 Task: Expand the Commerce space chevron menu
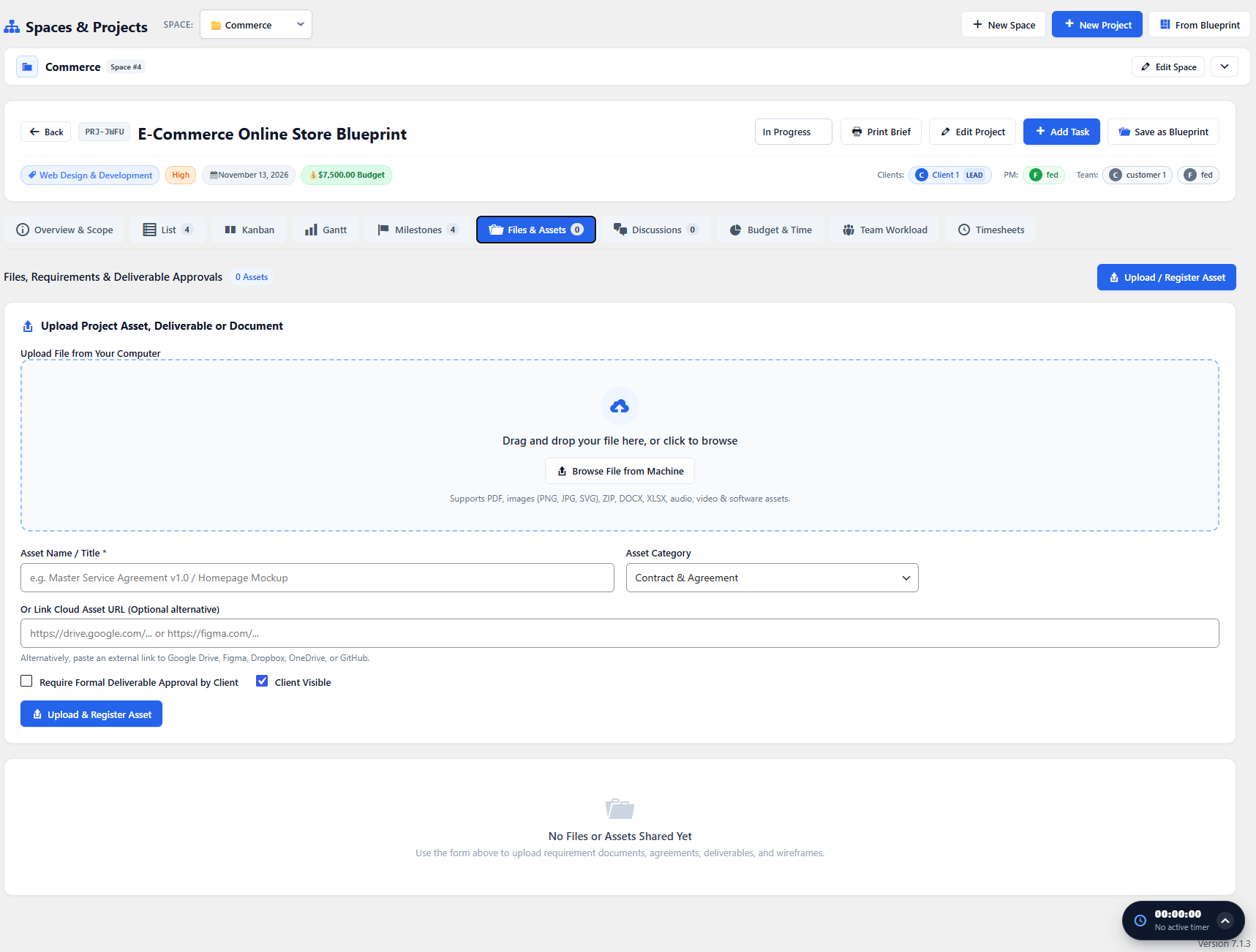click(x=1225, y=67)
